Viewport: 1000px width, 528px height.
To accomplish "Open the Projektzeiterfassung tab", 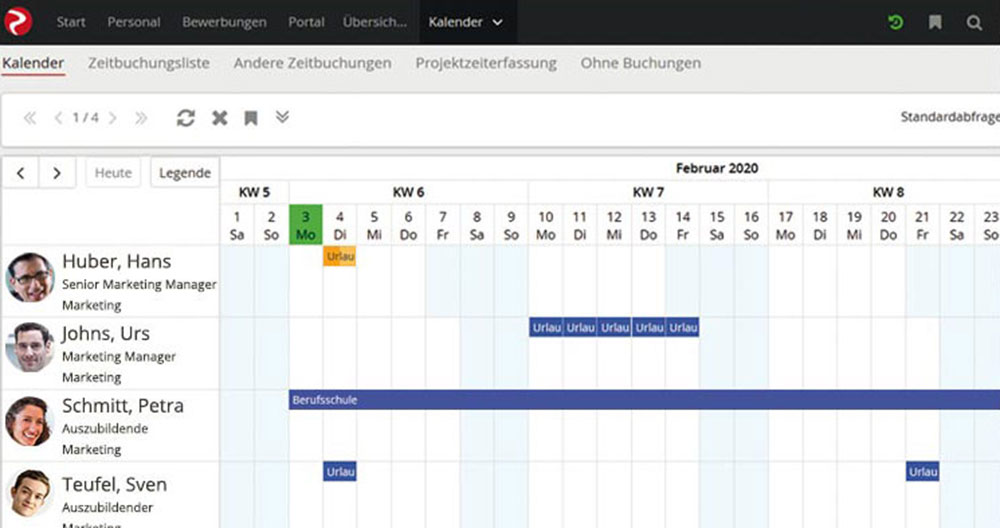I will (x=486, y=63).
